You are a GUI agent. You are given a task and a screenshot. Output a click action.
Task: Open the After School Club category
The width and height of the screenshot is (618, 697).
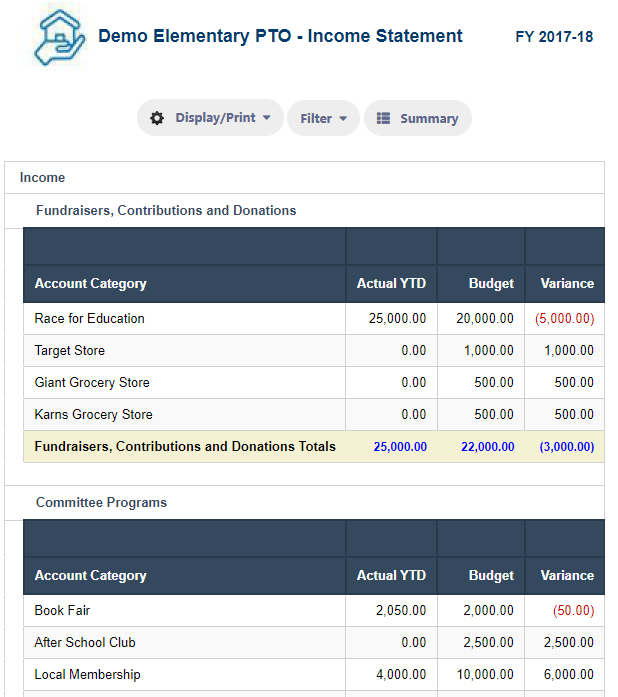click(x=85, y=642)
